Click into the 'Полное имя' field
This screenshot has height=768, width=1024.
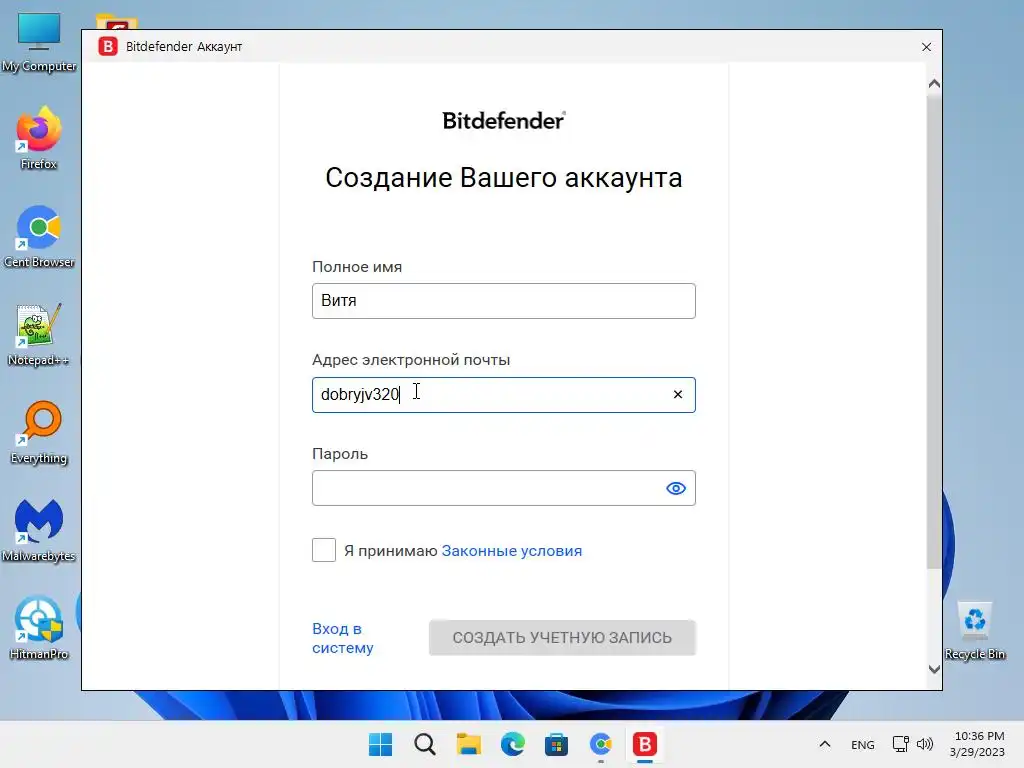point(504,301)
